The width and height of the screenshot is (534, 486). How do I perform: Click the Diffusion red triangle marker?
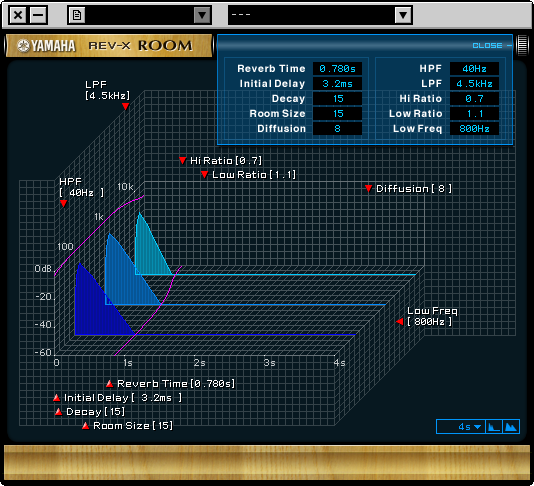click(368, 188)
